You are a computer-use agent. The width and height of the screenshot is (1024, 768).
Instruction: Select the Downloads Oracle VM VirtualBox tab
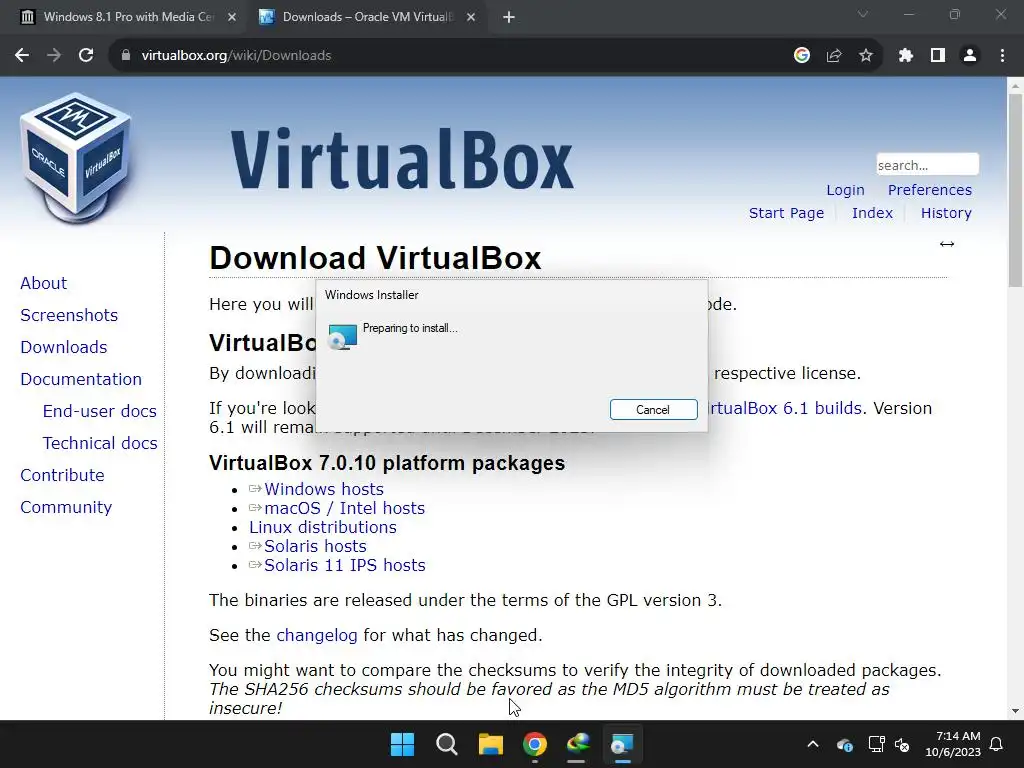coord(367,17)
